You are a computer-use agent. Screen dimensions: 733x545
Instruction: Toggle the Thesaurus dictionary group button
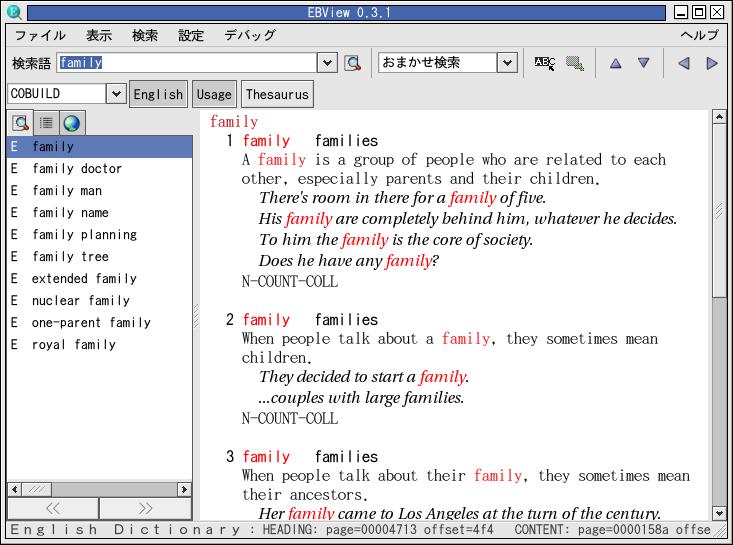[277, 94]
